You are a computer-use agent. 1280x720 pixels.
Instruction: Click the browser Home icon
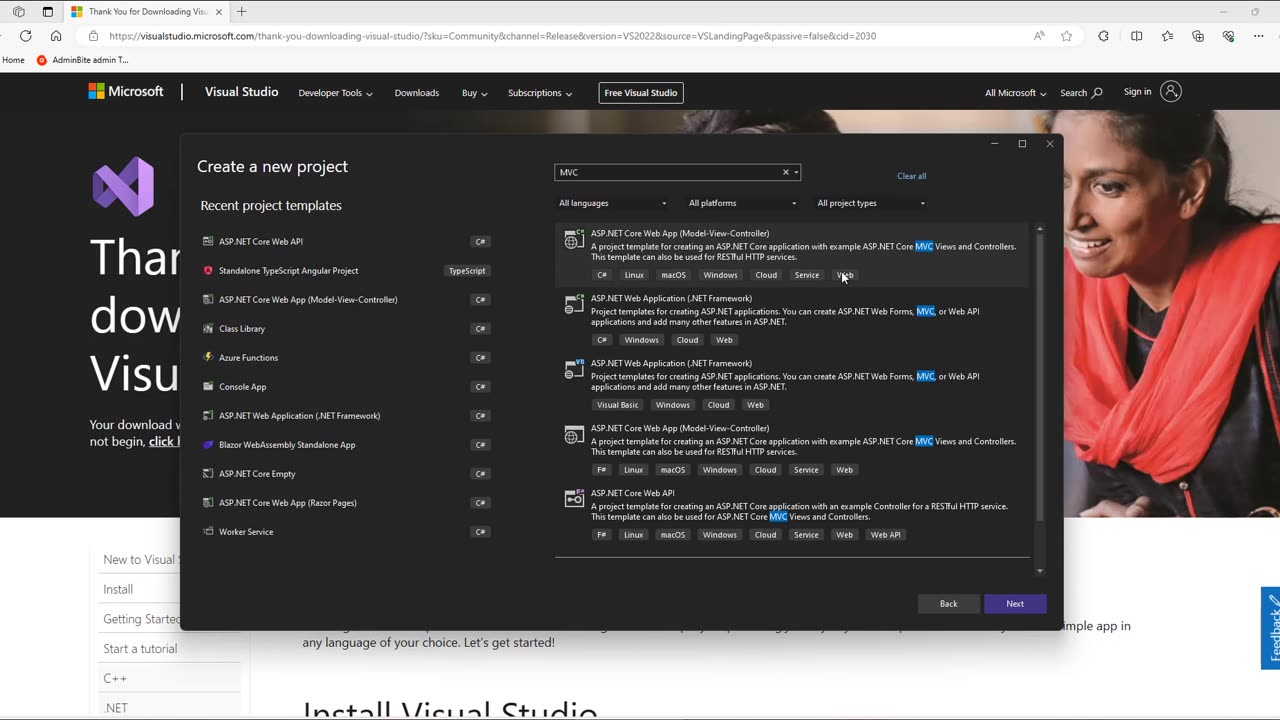pos(56,36)
